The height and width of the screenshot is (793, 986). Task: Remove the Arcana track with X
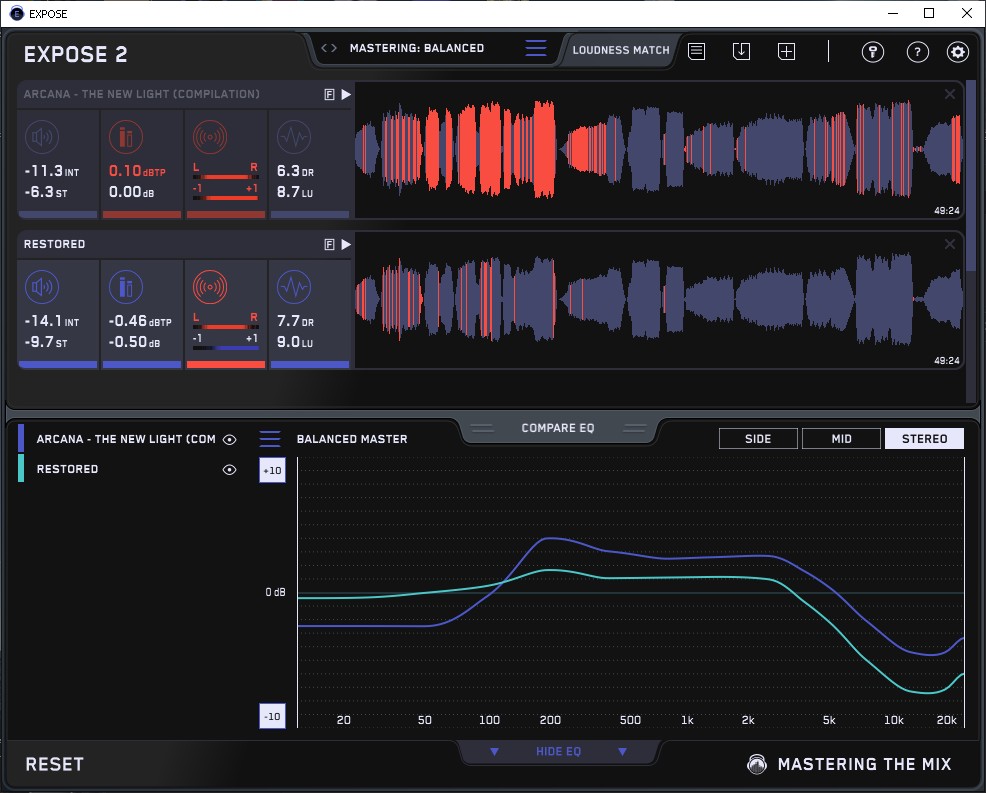(950, 94)
